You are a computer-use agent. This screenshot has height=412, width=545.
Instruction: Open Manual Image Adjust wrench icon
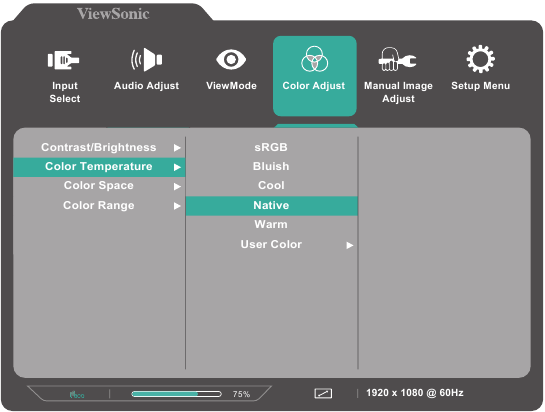(397, 59)
